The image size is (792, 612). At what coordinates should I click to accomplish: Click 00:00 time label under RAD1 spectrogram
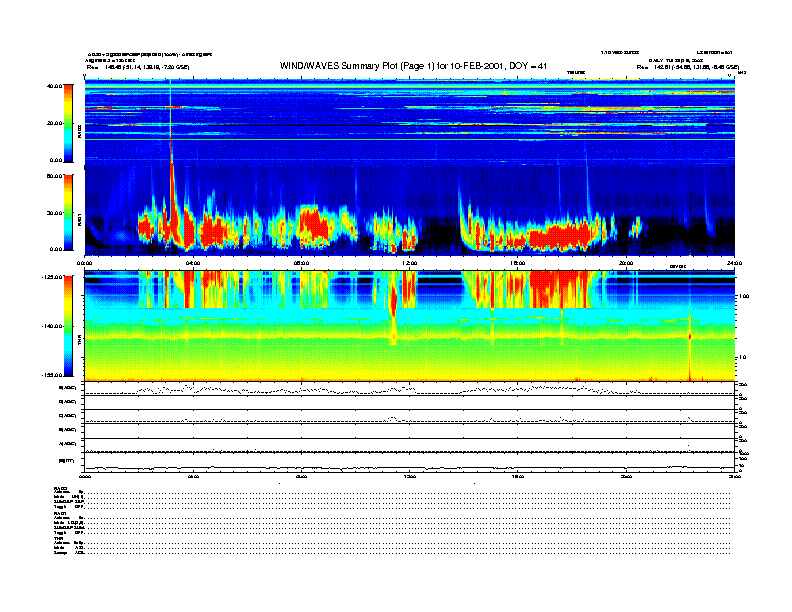[x=85, y=263]
